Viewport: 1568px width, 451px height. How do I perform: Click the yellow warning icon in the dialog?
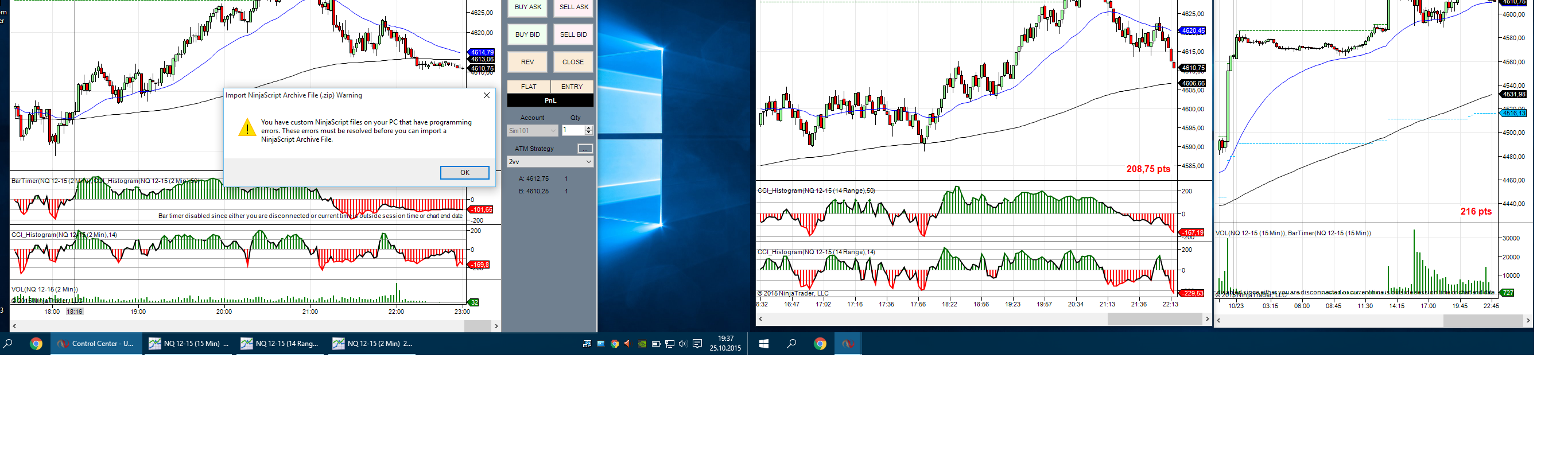pyautogui.click(x=247, y=127)
